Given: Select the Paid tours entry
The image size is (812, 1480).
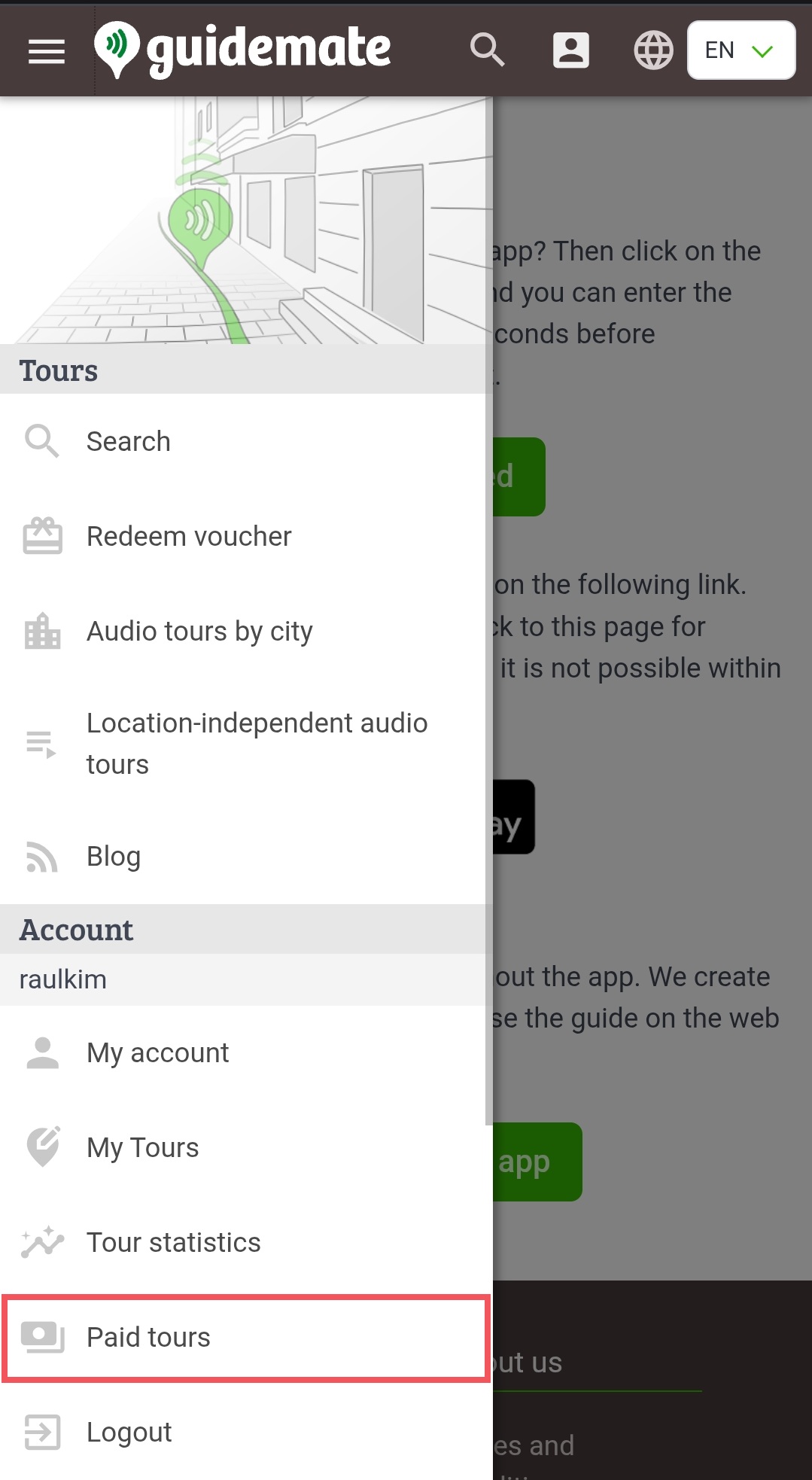Looking at the screenshot, I should pos(246,1338).
